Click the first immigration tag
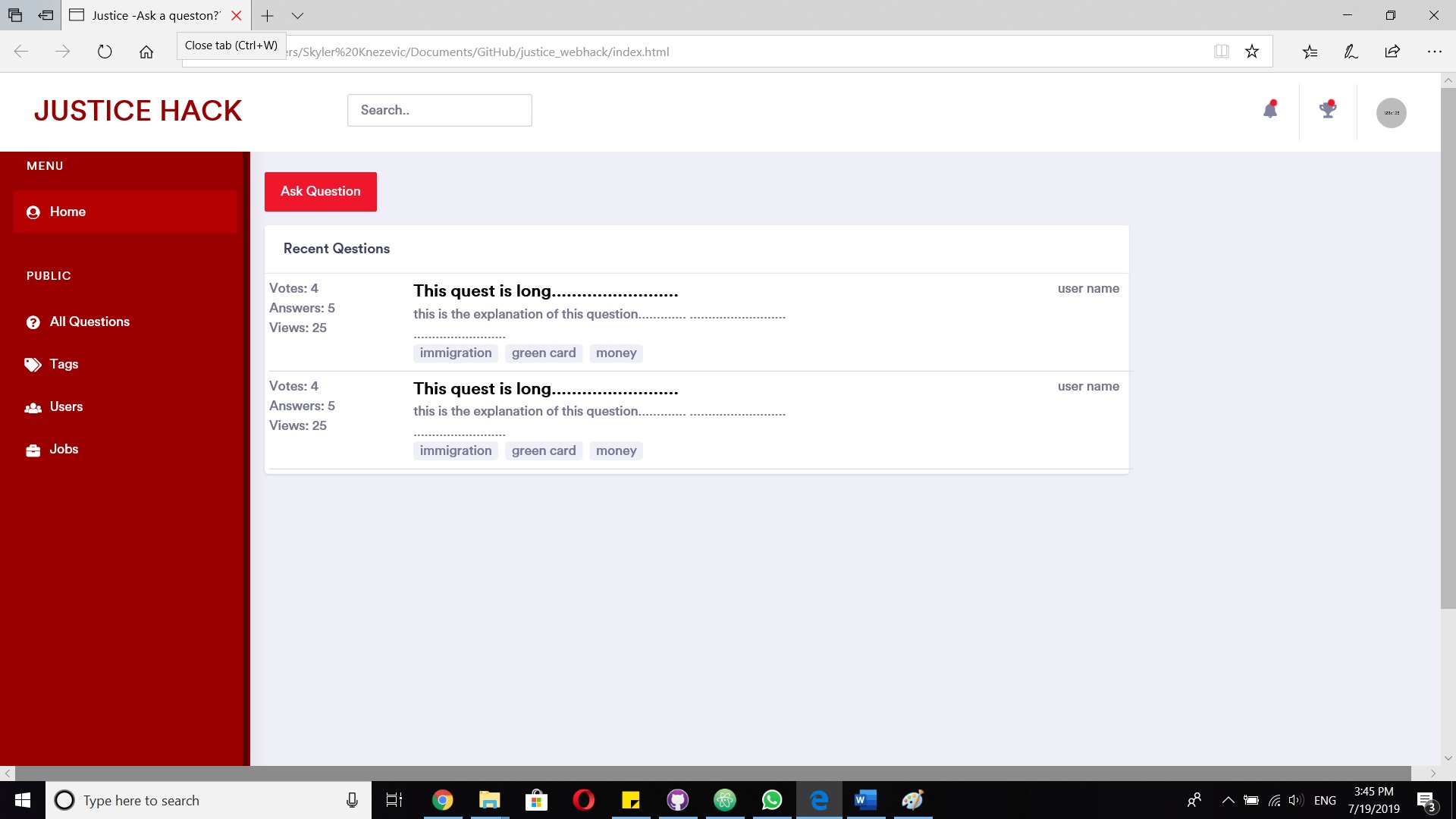This screenshot has height=819, width=1456. [455, 353]
